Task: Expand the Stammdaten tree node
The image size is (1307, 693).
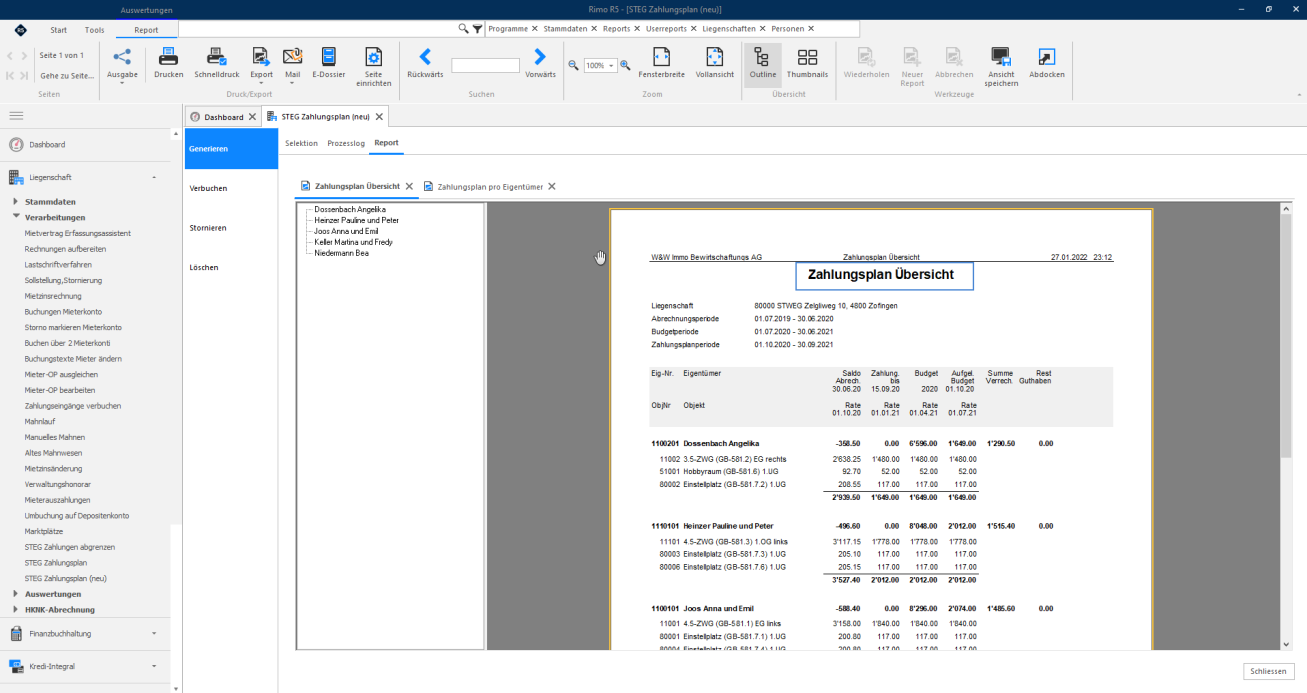Action: (16, 202)
